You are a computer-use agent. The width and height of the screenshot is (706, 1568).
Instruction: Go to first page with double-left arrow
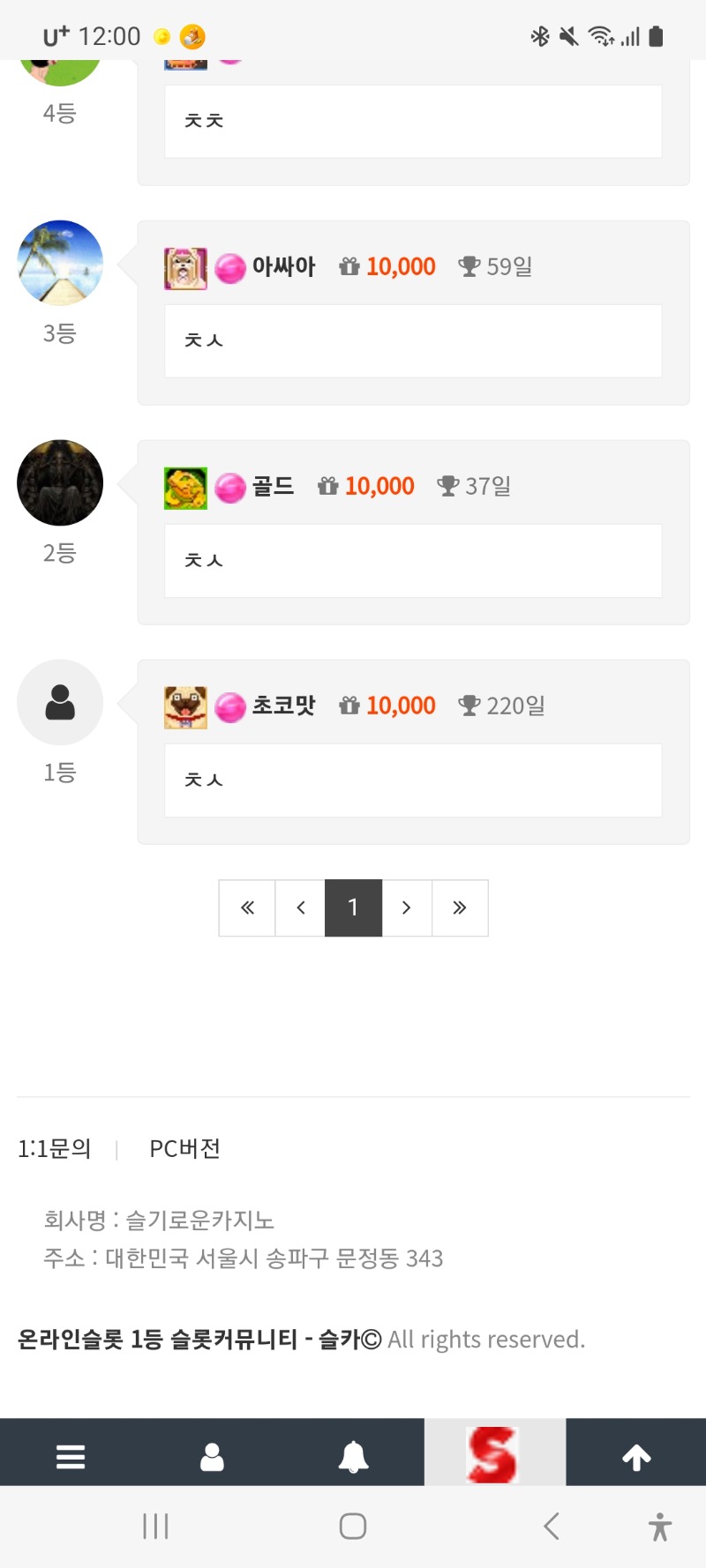(x=247, y=907)
